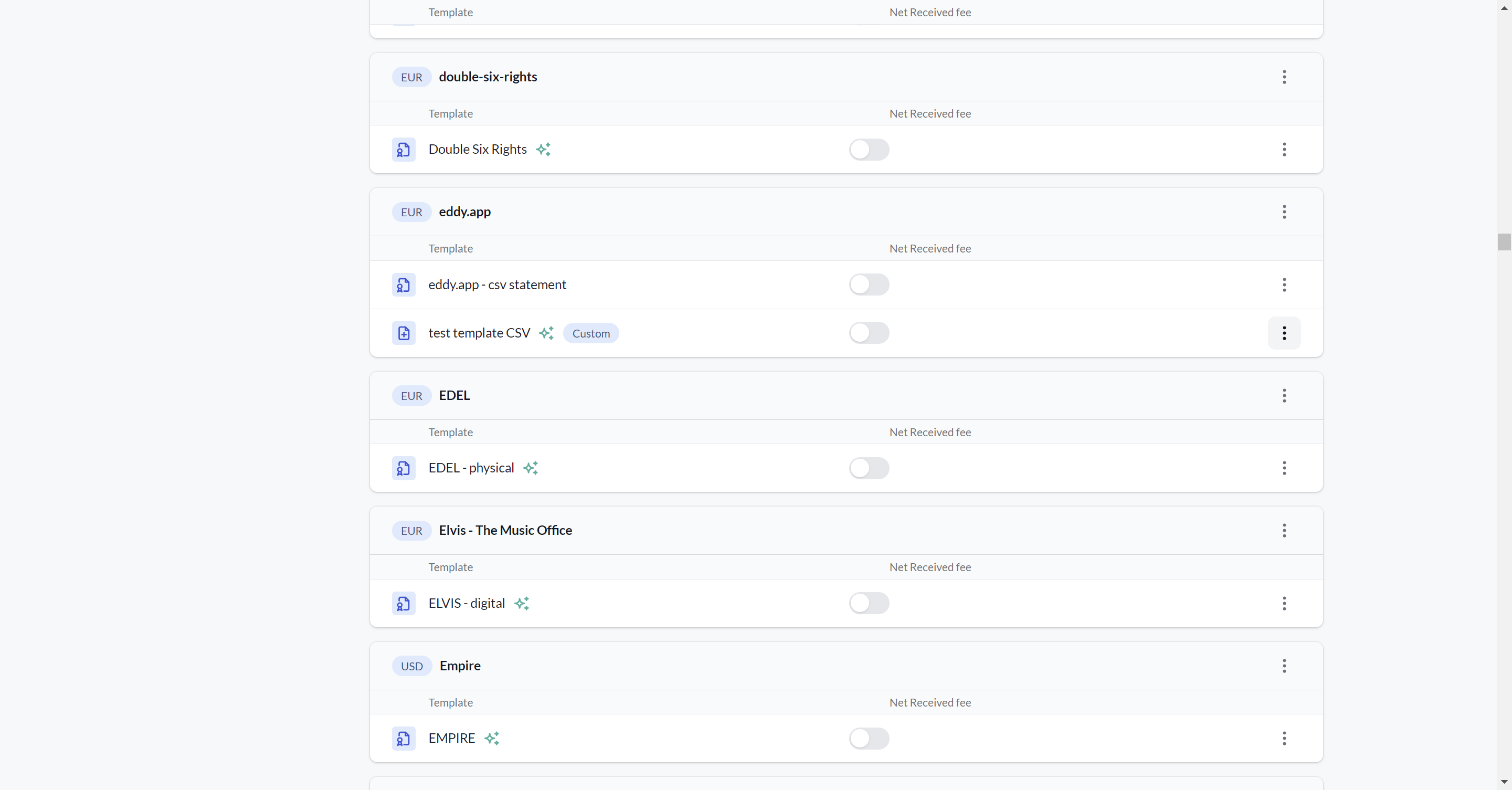
Task: Click the ELVIS digital document icon
Action: coord(404,602)
